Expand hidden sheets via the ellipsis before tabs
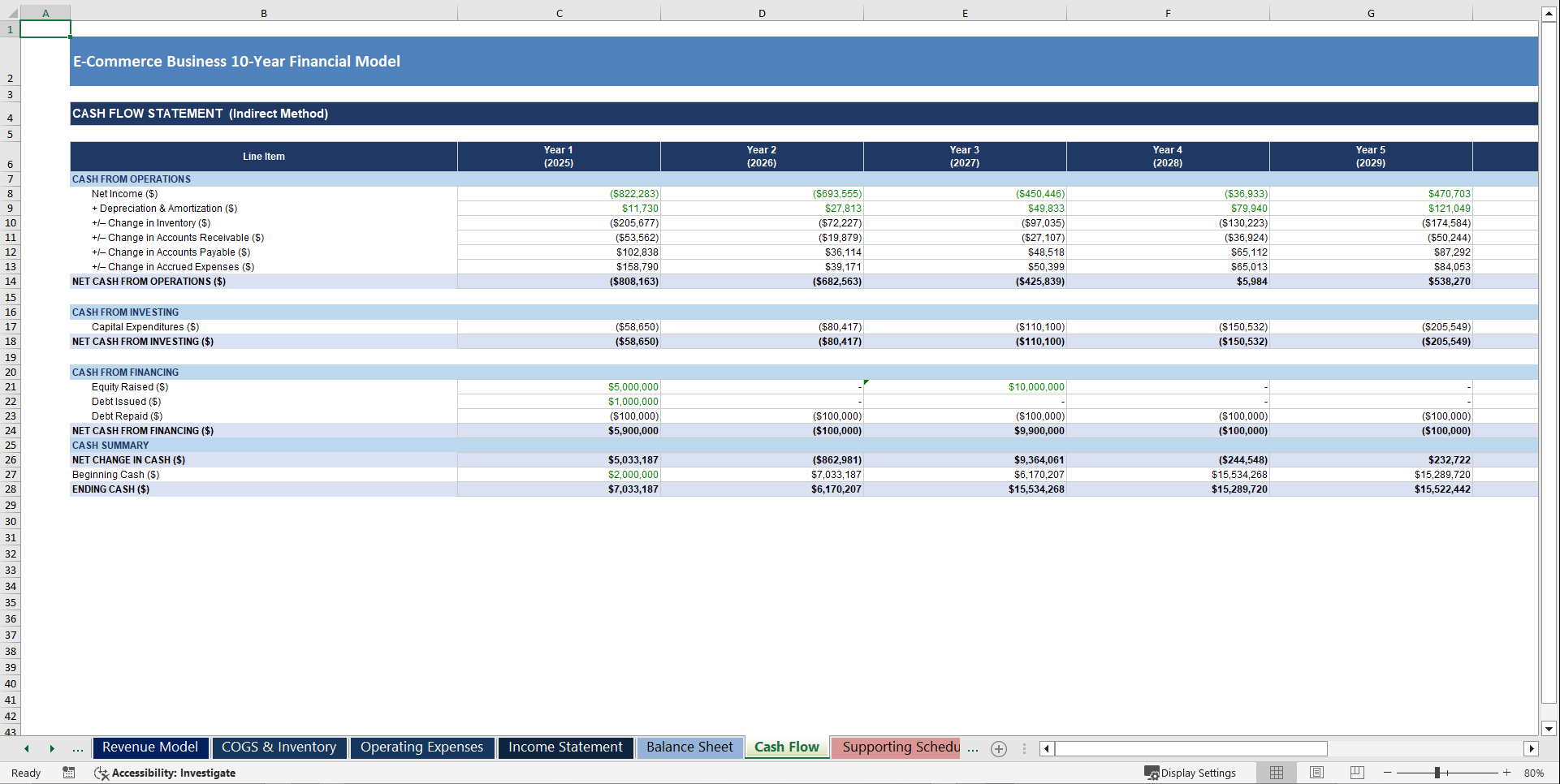This screenshot has height=784, width=1560. tap(78, 748)
